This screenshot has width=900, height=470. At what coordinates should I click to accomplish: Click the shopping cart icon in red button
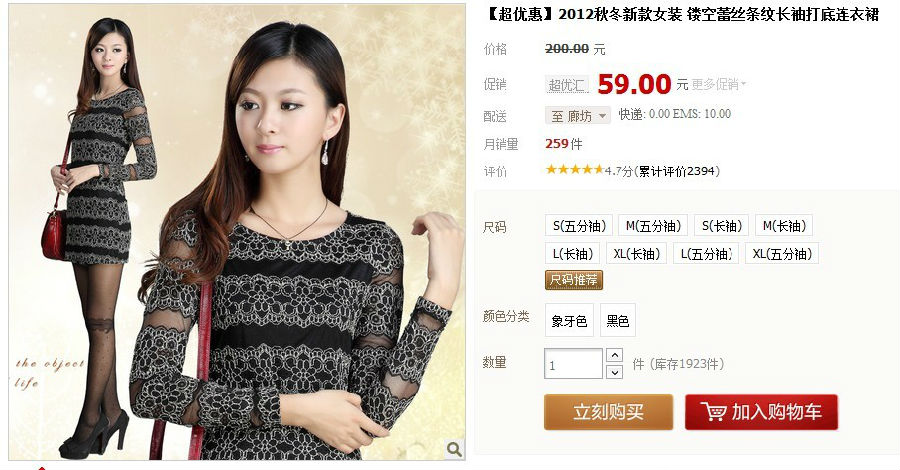click(713, 411)
